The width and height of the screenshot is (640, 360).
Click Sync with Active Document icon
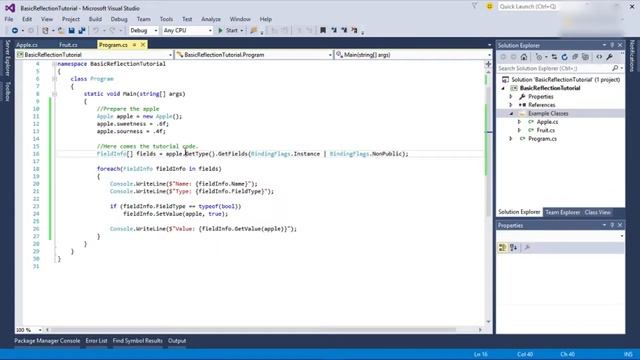pos(554,57)
